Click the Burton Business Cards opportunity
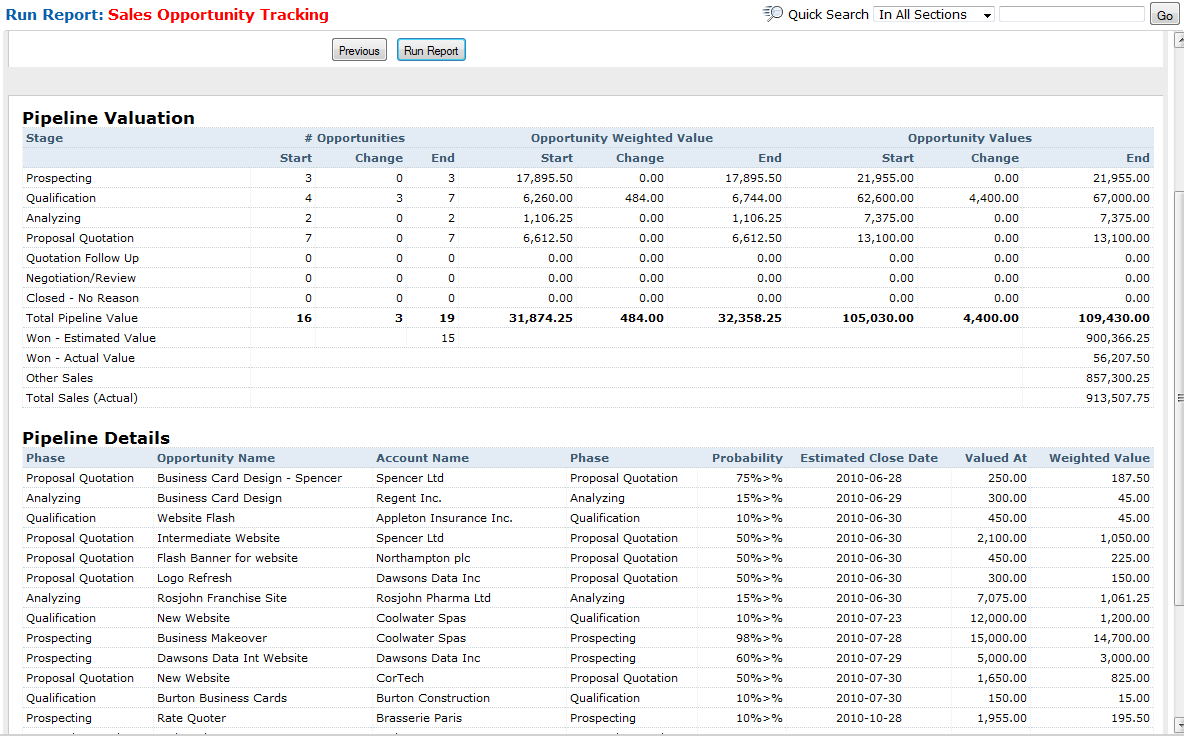This screenshot has width=1184, height=736. (x=222, y=698)
